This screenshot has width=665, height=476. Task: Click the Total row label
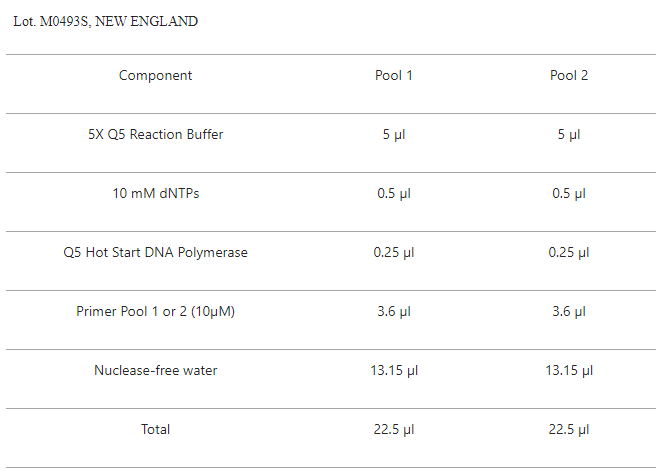click(155, 429)
